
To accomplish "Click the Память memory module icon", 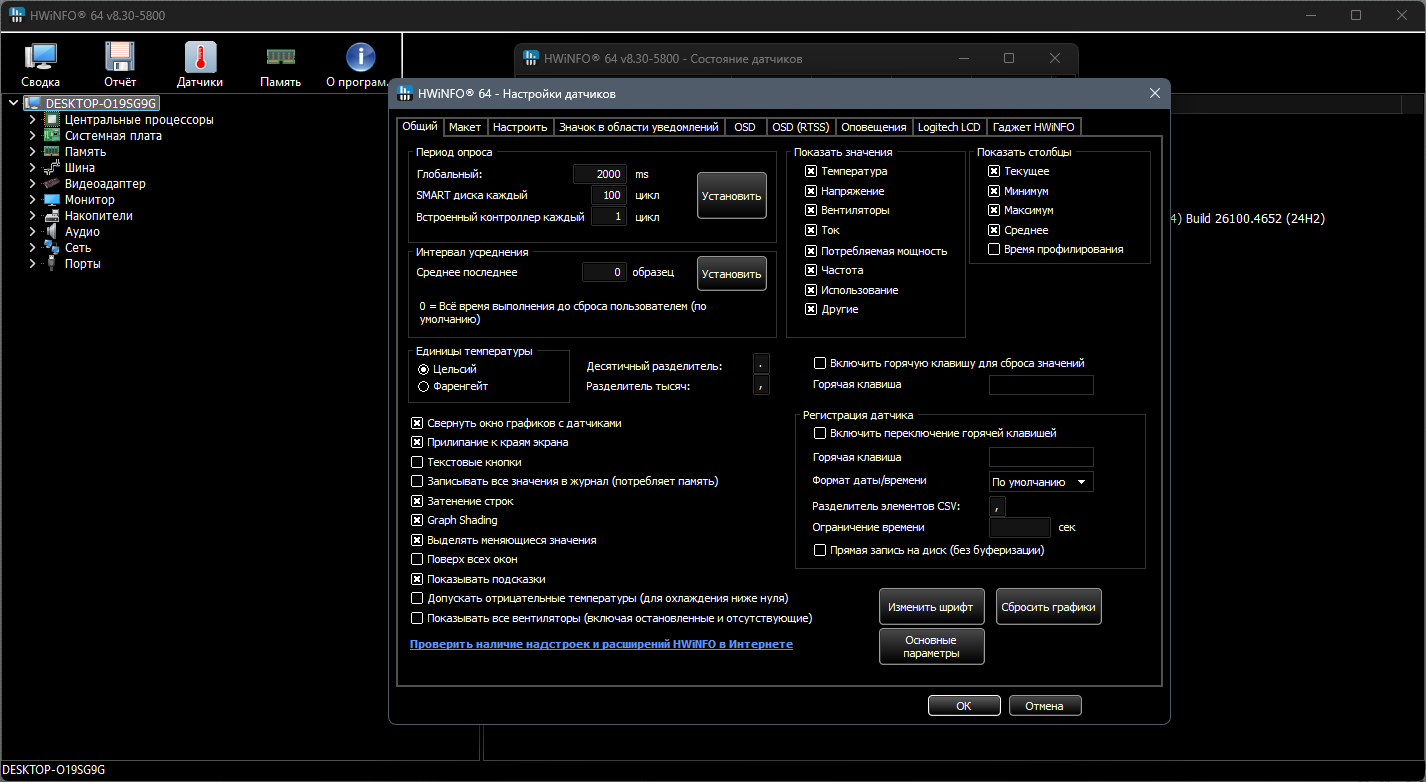I will [280, 57].
